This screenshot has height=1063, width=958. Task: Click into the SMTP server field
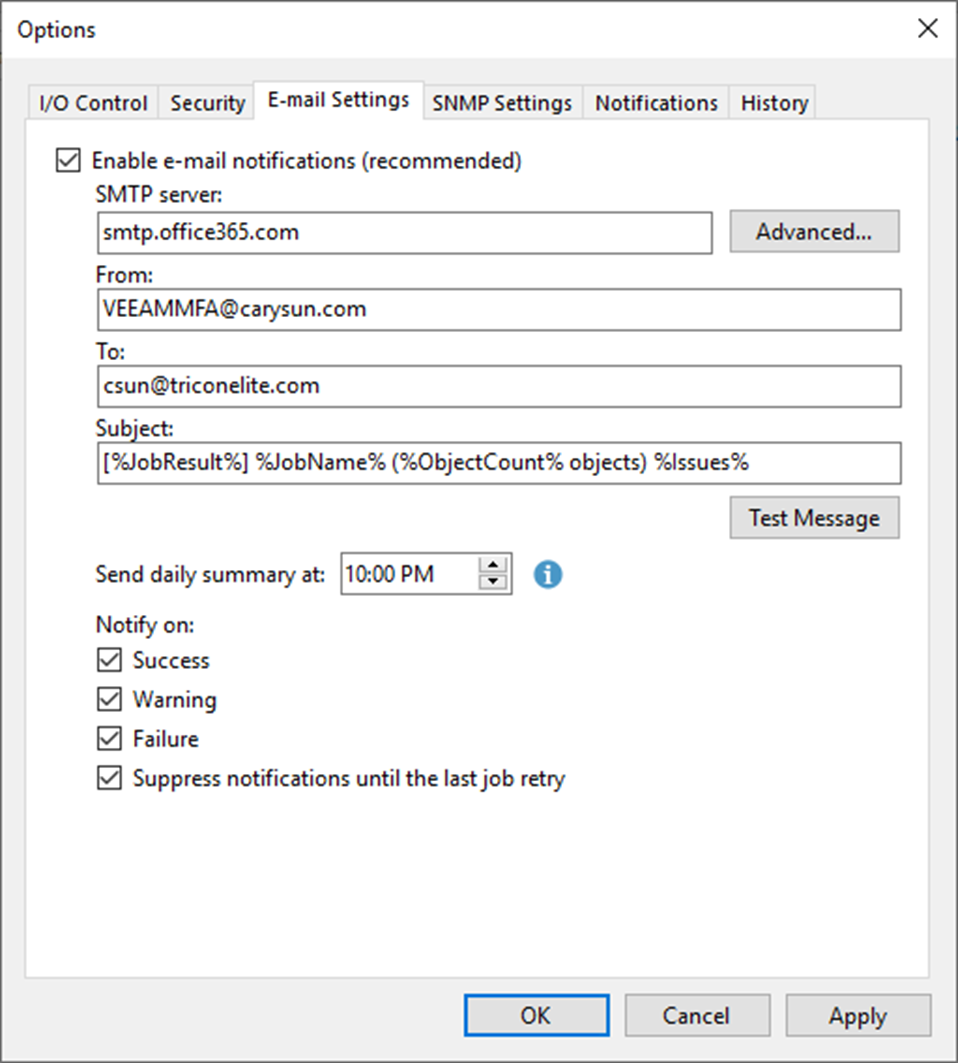pyautogui.click(x=405, y=233)
